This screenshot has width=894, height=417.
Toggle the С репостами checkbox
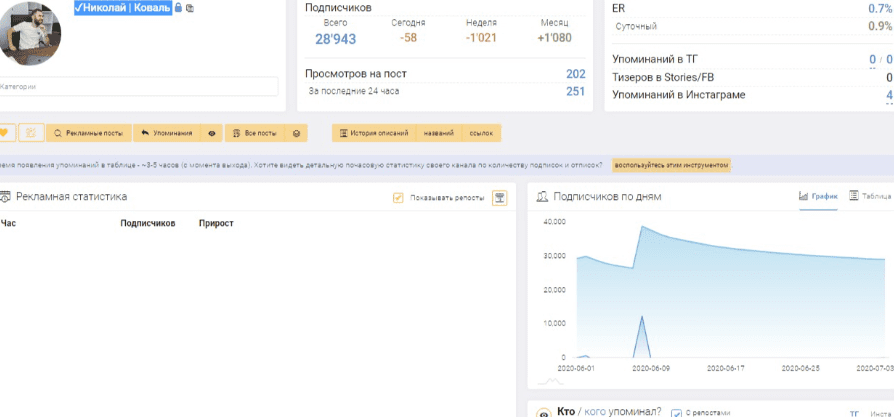676,413
